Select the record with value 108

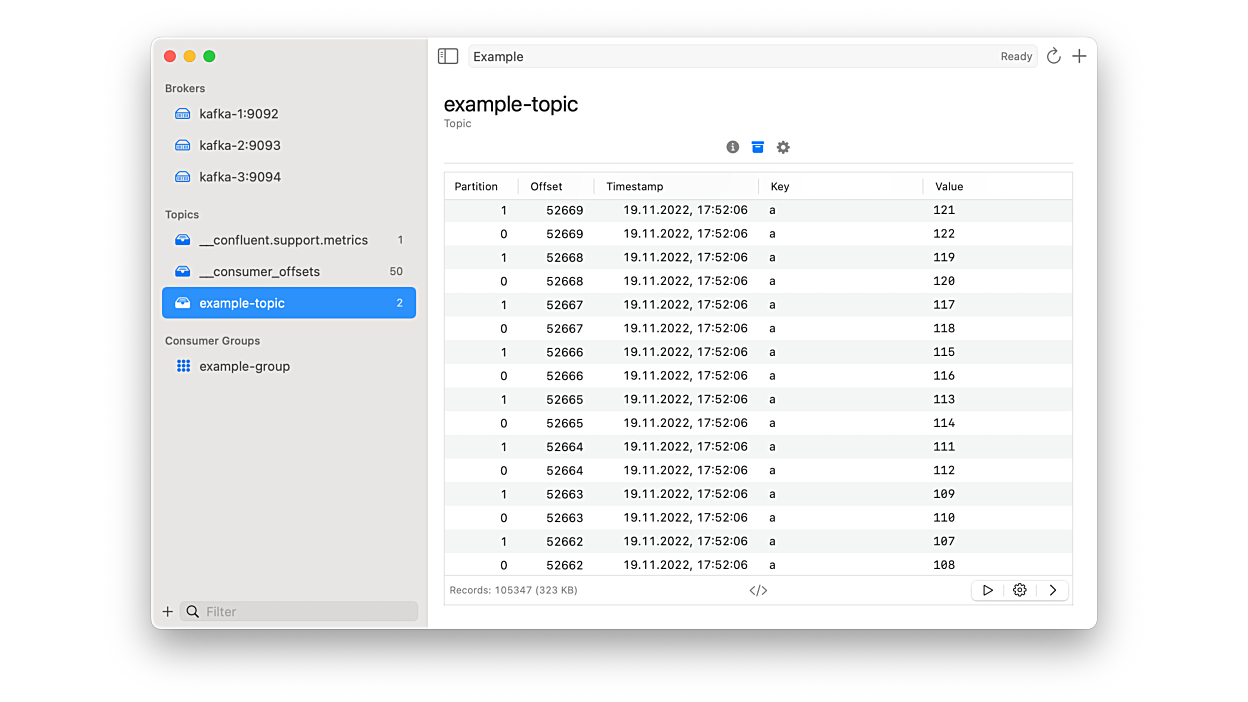[x=758, y=564]
